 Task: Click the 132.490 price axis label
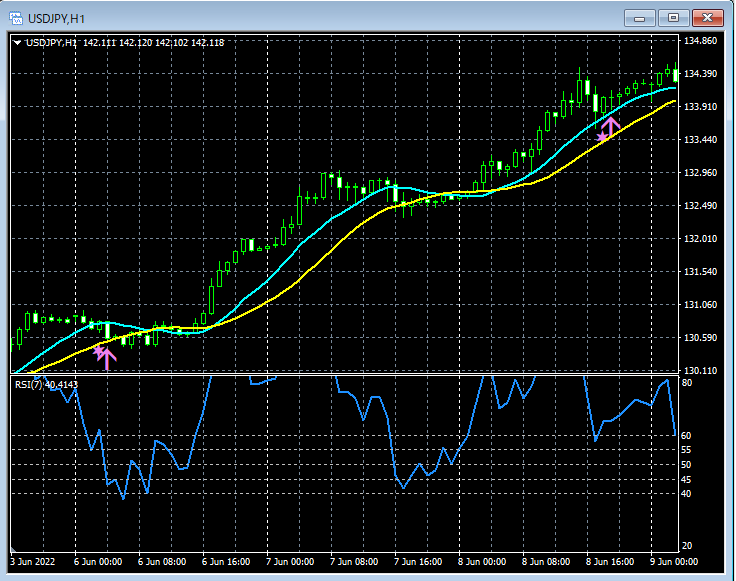(701, 206)
